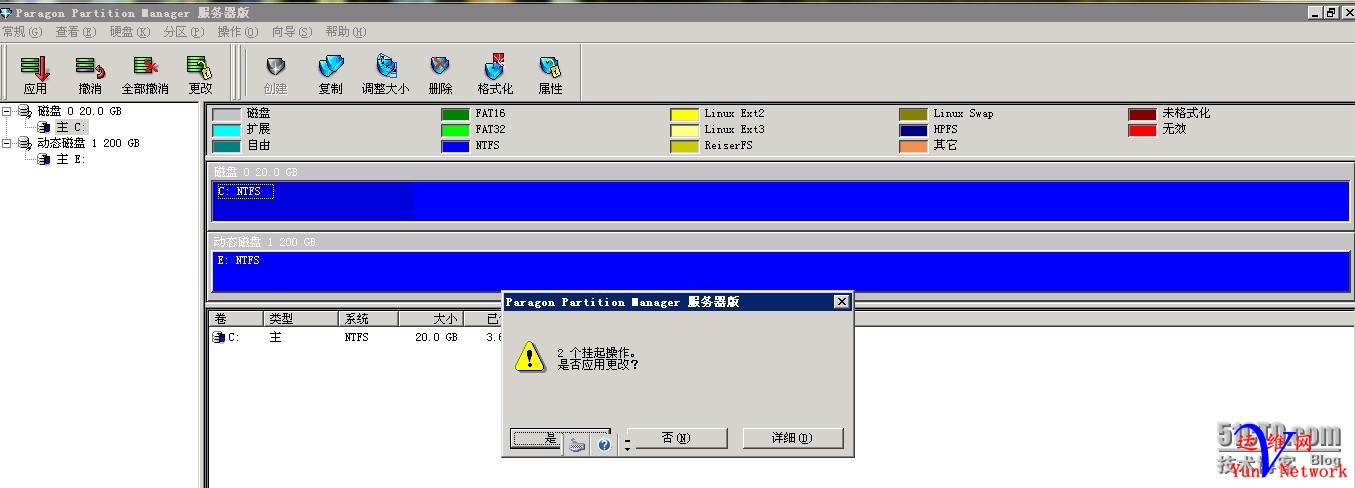The image size is (1355, 488).
Task: Select 主 E: in the disk tree
Action: coord(70,160)
